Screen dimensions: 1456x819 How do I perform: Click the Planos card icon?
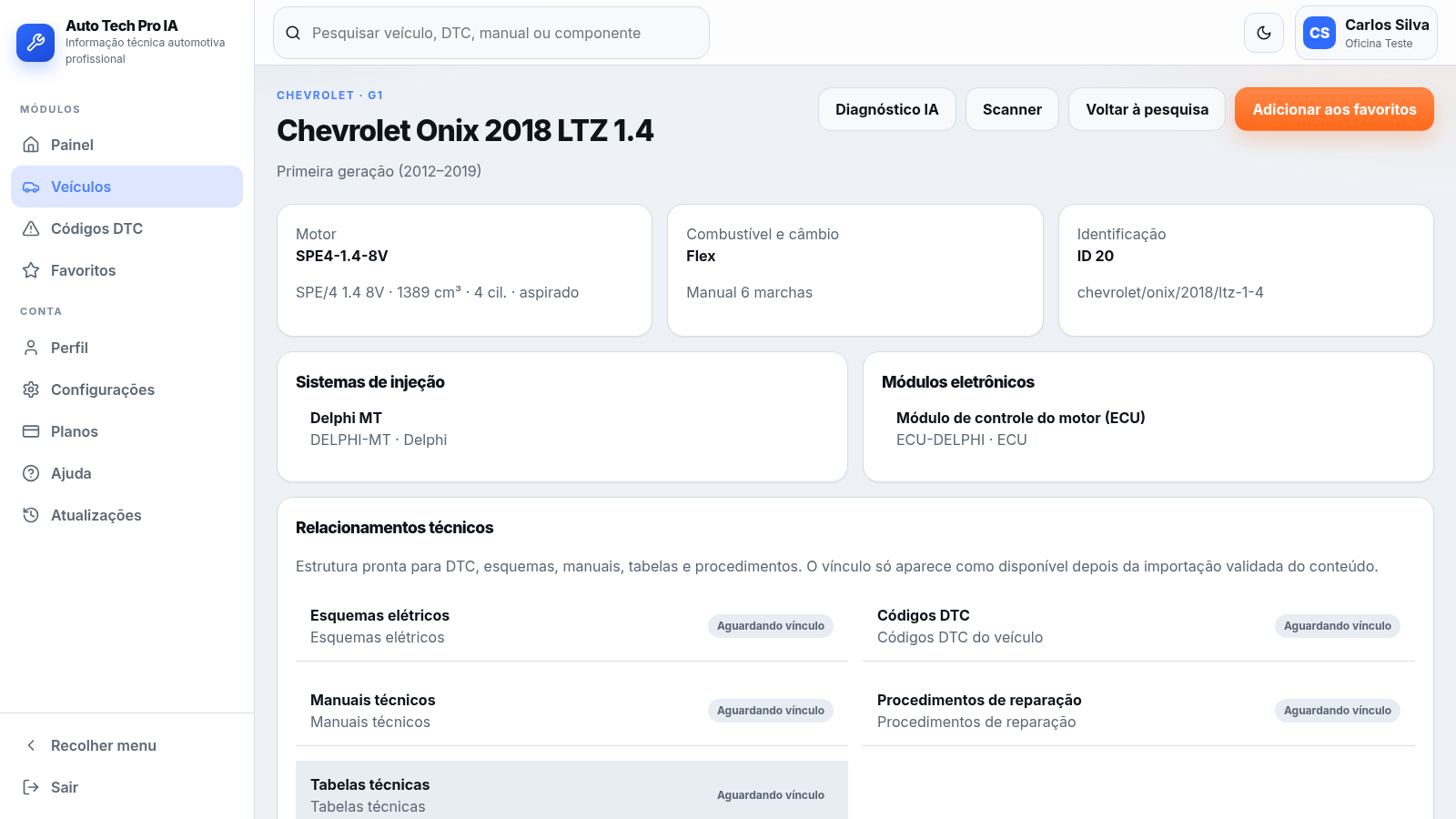click(x=31, y=431)
